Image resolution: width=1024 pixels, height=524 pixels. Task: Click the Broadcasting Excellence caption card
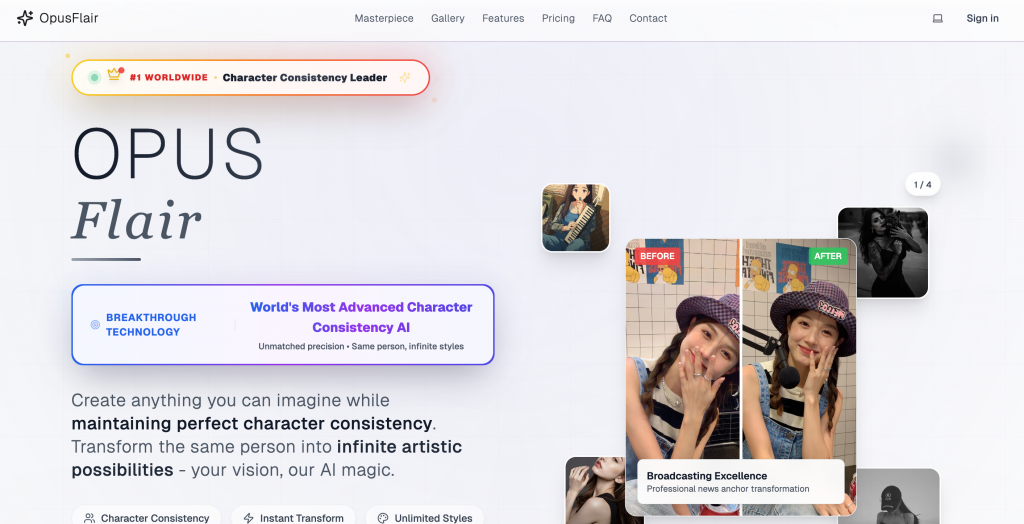[x=741, y=482]
